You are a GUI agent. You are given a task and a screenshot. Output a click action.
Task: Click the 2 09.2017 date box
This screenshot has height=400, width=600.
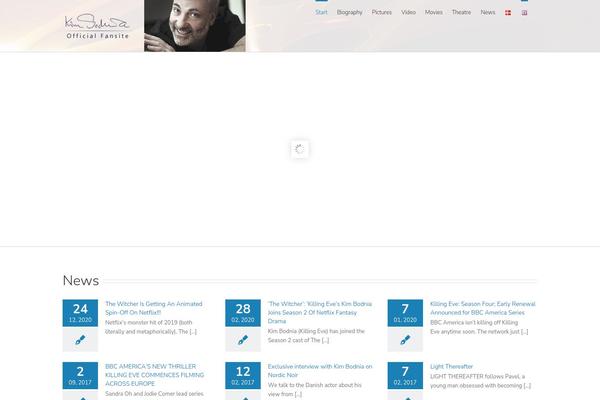[x=80, y=375]
